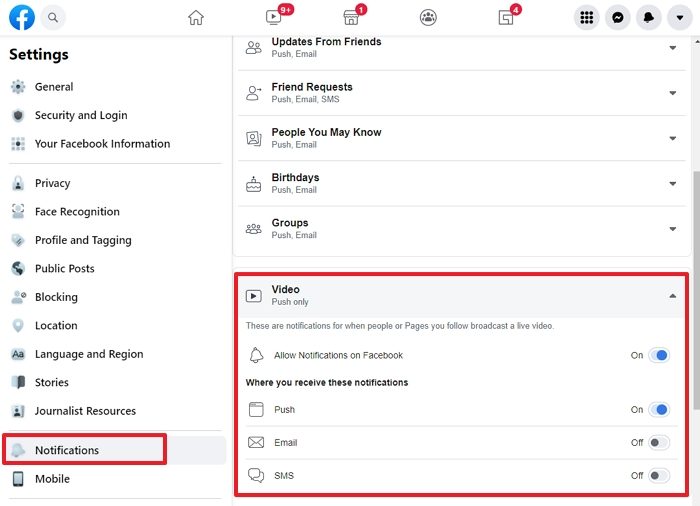
Task: Expand People You May Know arrow
Action: tap(672, 138)
